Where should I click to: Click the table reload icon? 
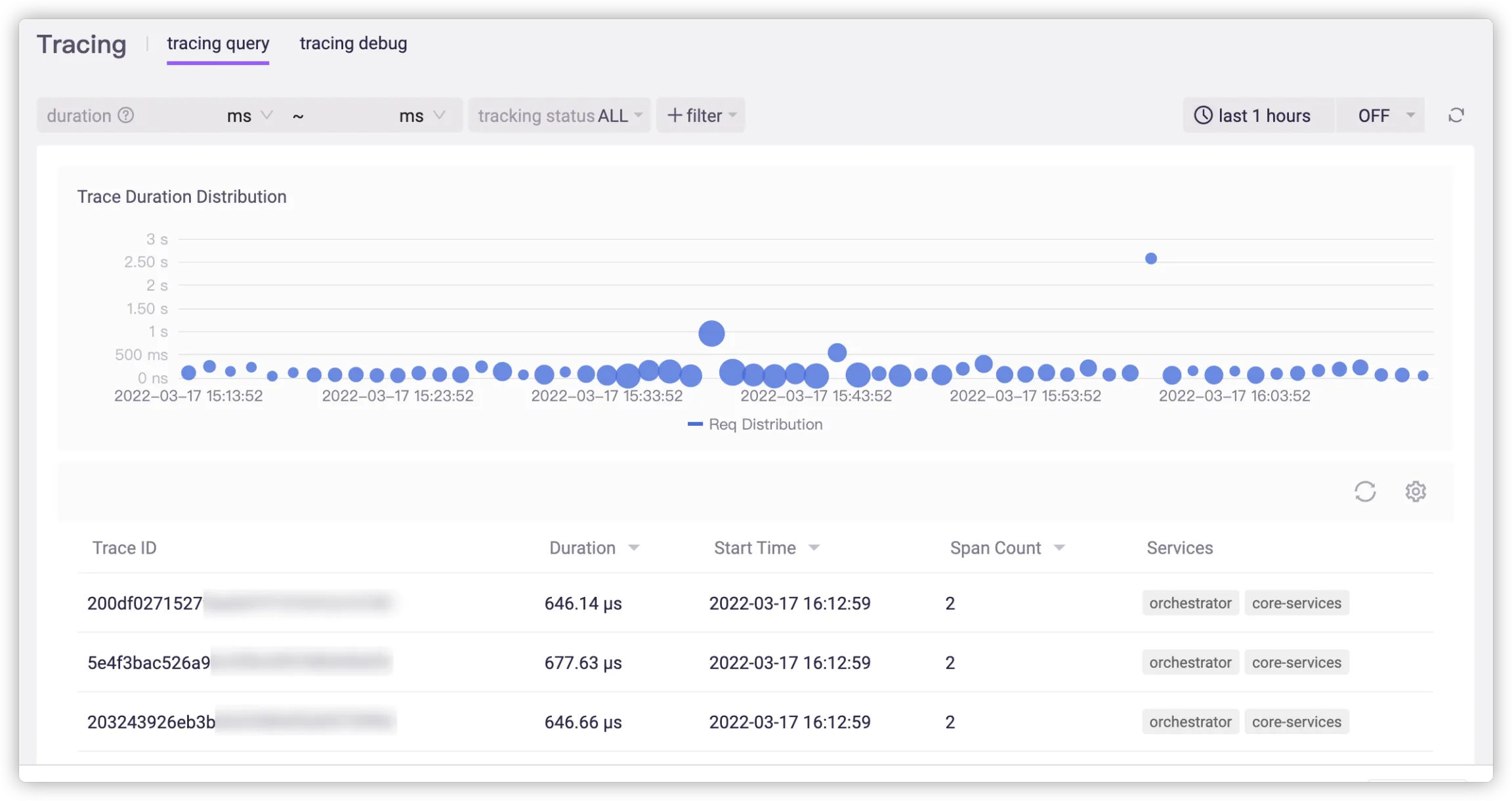tap(1365, 491)
